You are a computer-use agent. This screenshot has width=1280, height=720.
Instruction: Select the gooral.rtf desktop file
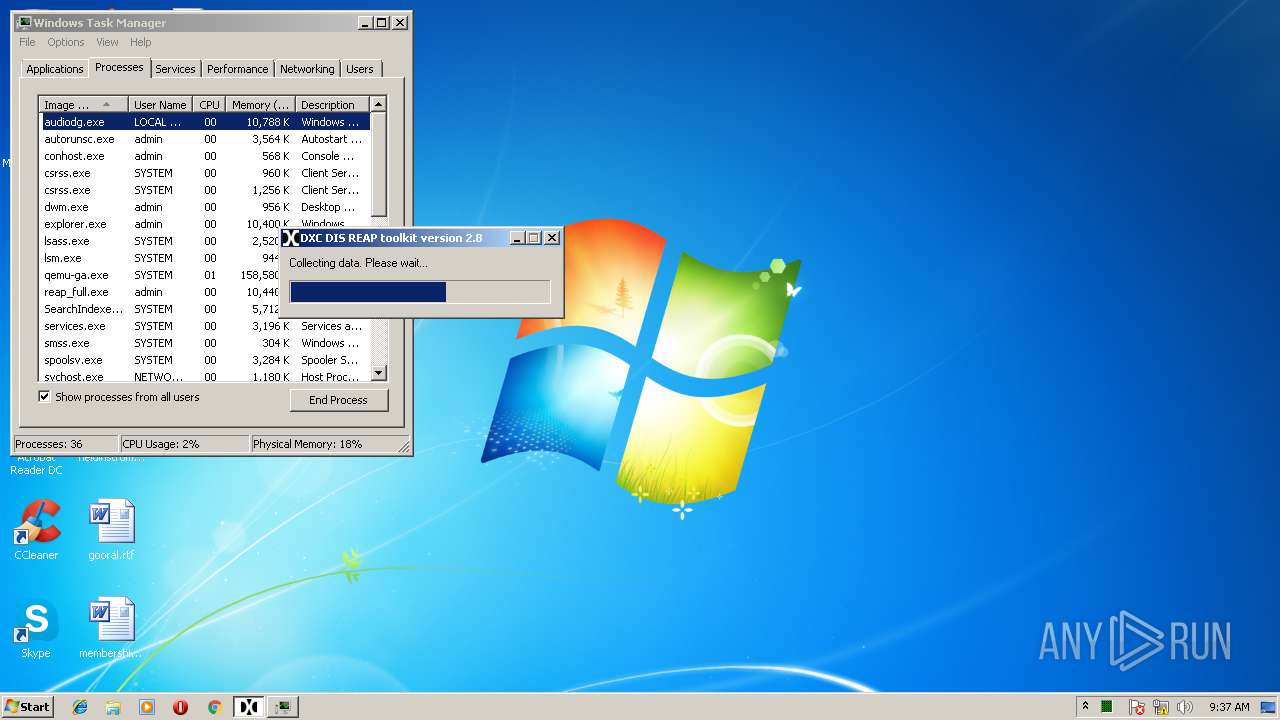pos(111,530)
